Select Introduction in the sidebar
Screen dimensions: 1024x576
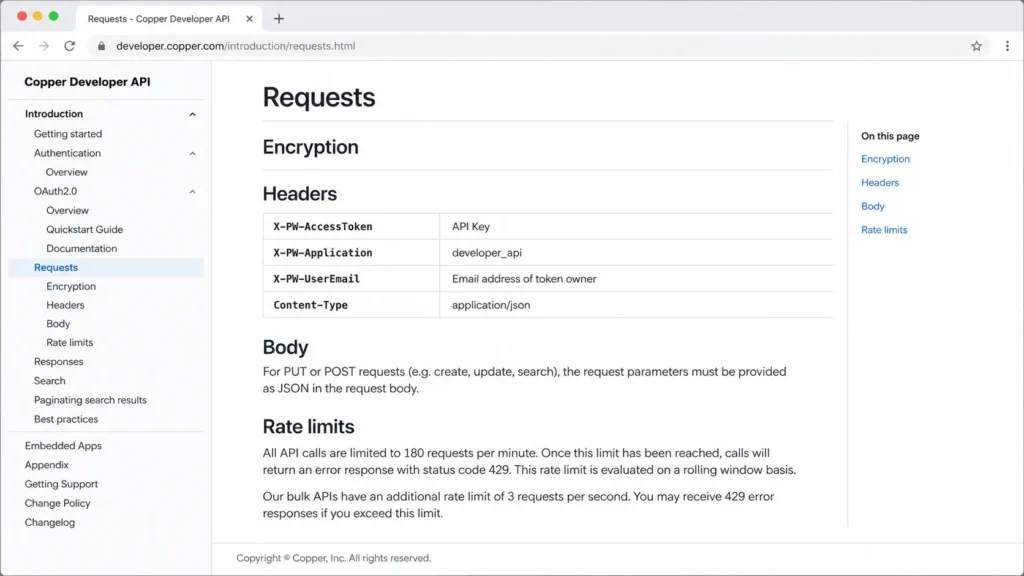(54, 114)
